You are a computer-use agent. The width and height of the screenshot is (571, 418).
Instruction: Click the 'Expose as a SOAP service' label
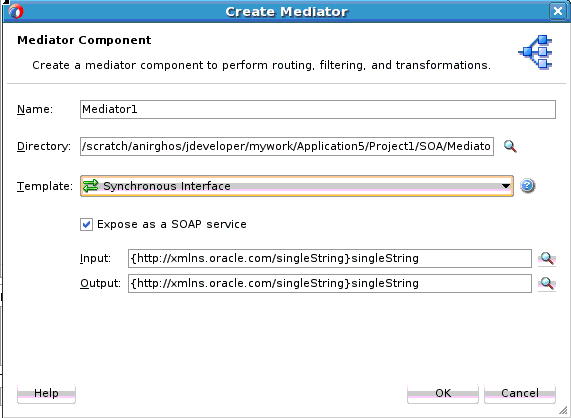[172, 224]
